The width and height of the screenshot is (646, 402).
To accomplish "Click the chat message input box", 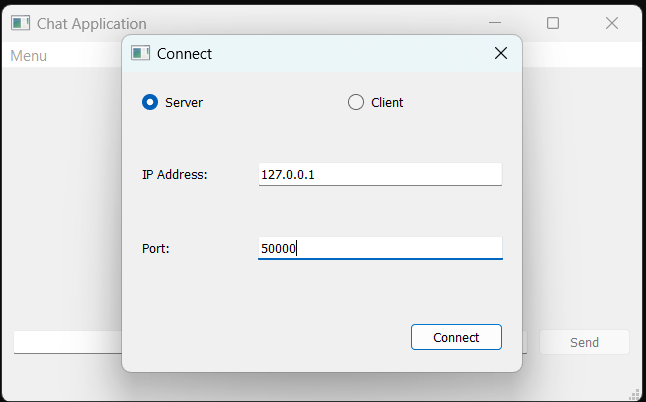I will [68, 342].
